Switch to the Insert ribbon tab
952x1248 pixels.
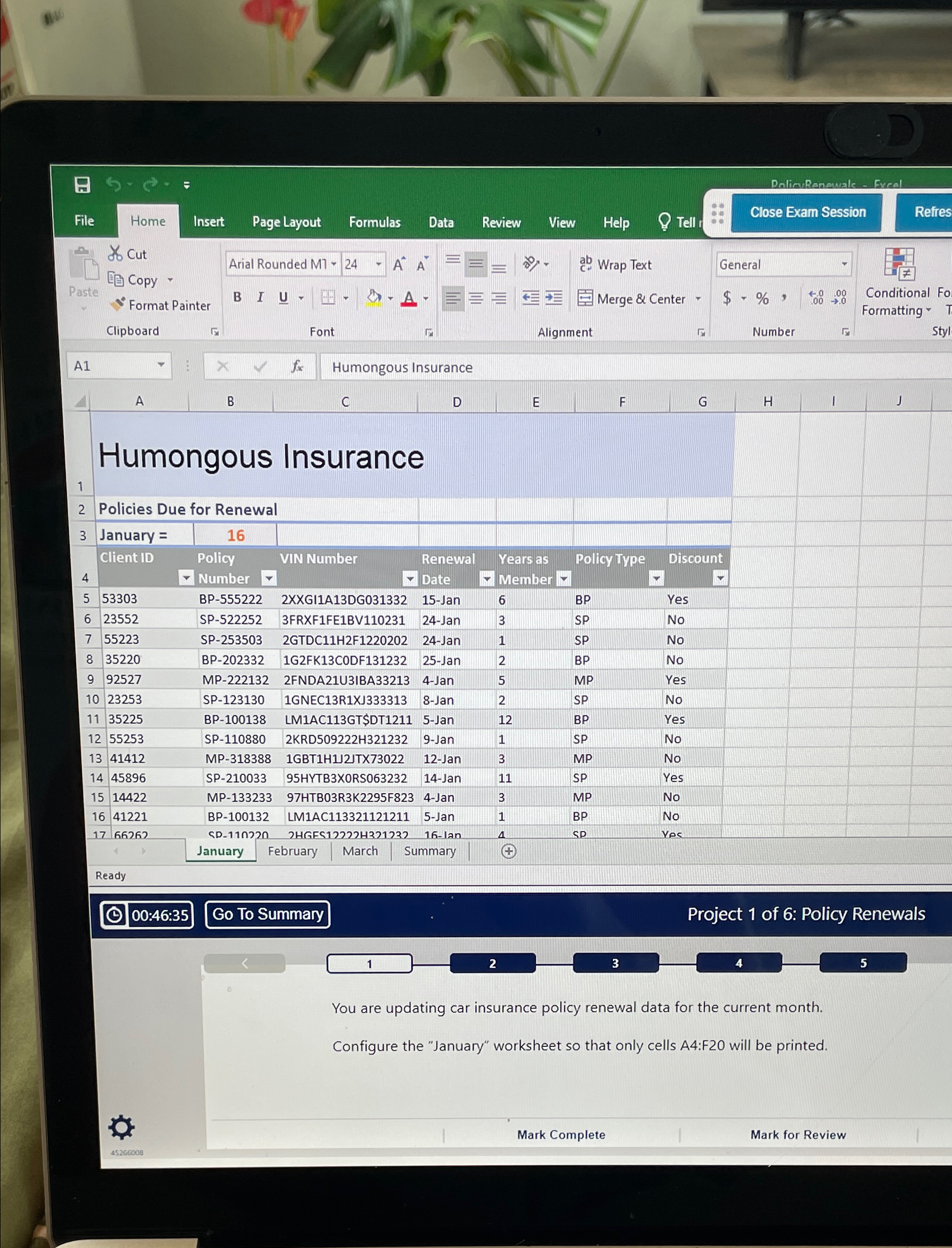[x=209, y=222]
